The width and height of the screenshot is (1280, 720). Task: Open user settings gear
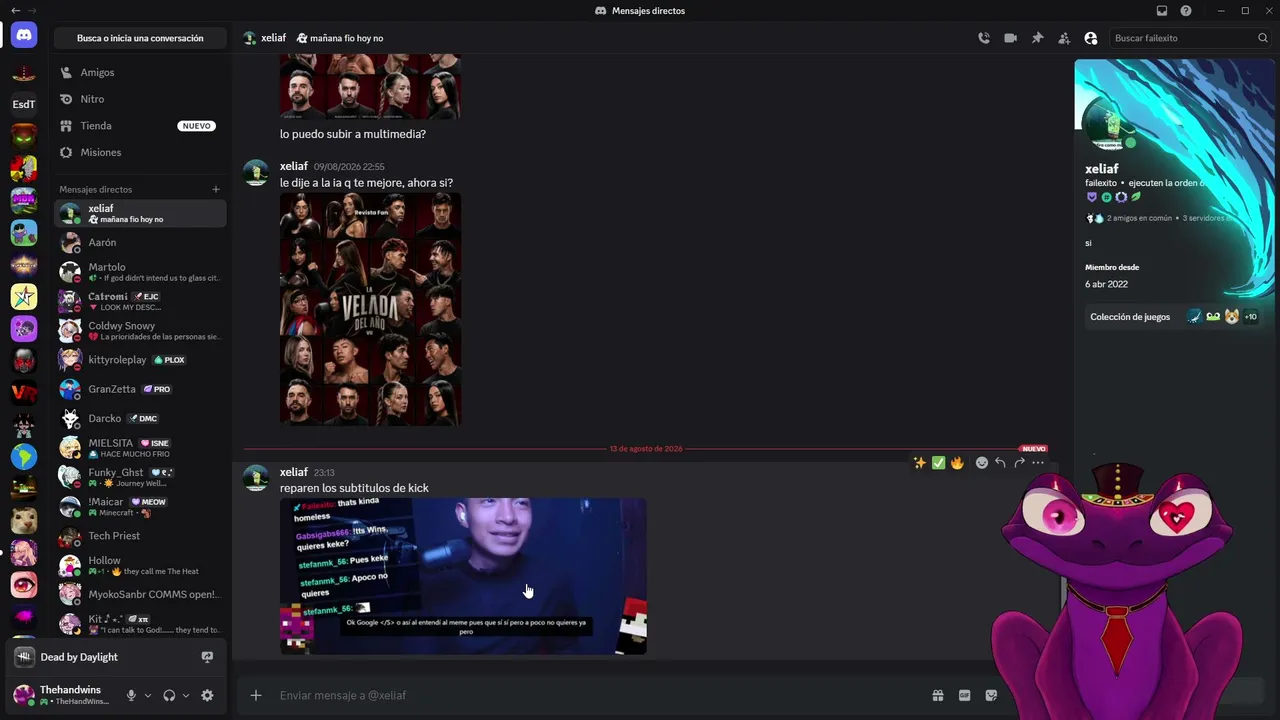pyautogui.click(x=207, y=695)
